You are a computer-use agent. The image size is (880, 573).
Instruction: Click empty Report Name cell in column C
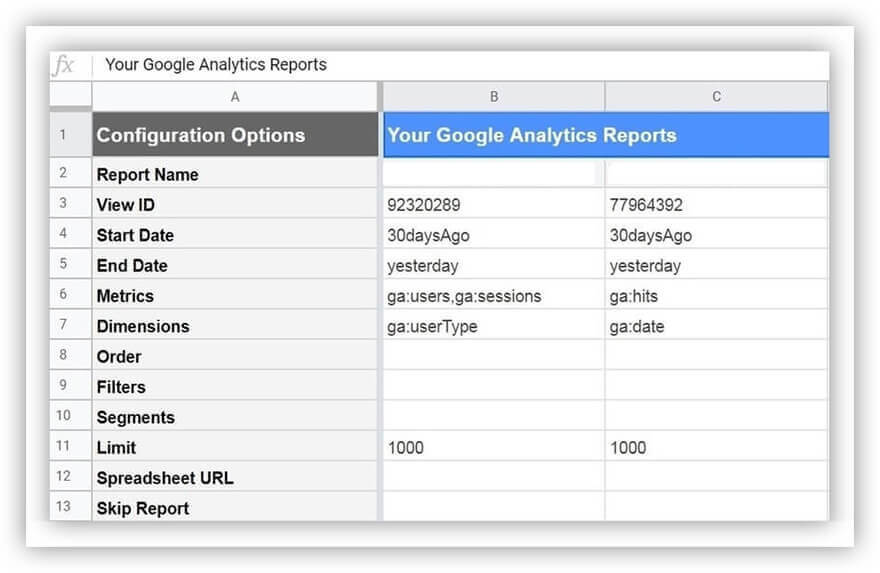[716, 173]
